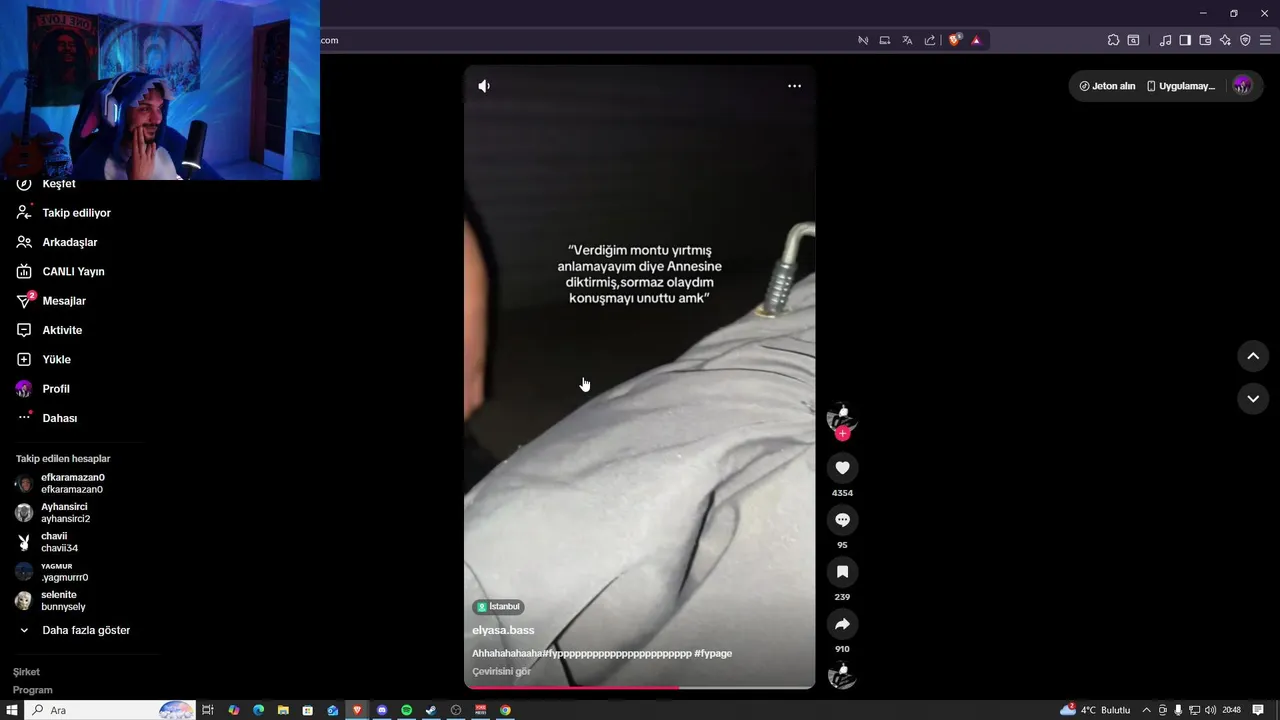Open the elyasa.bass creator profile
Screen dimensions: 1280x720
tap(503, 630)
